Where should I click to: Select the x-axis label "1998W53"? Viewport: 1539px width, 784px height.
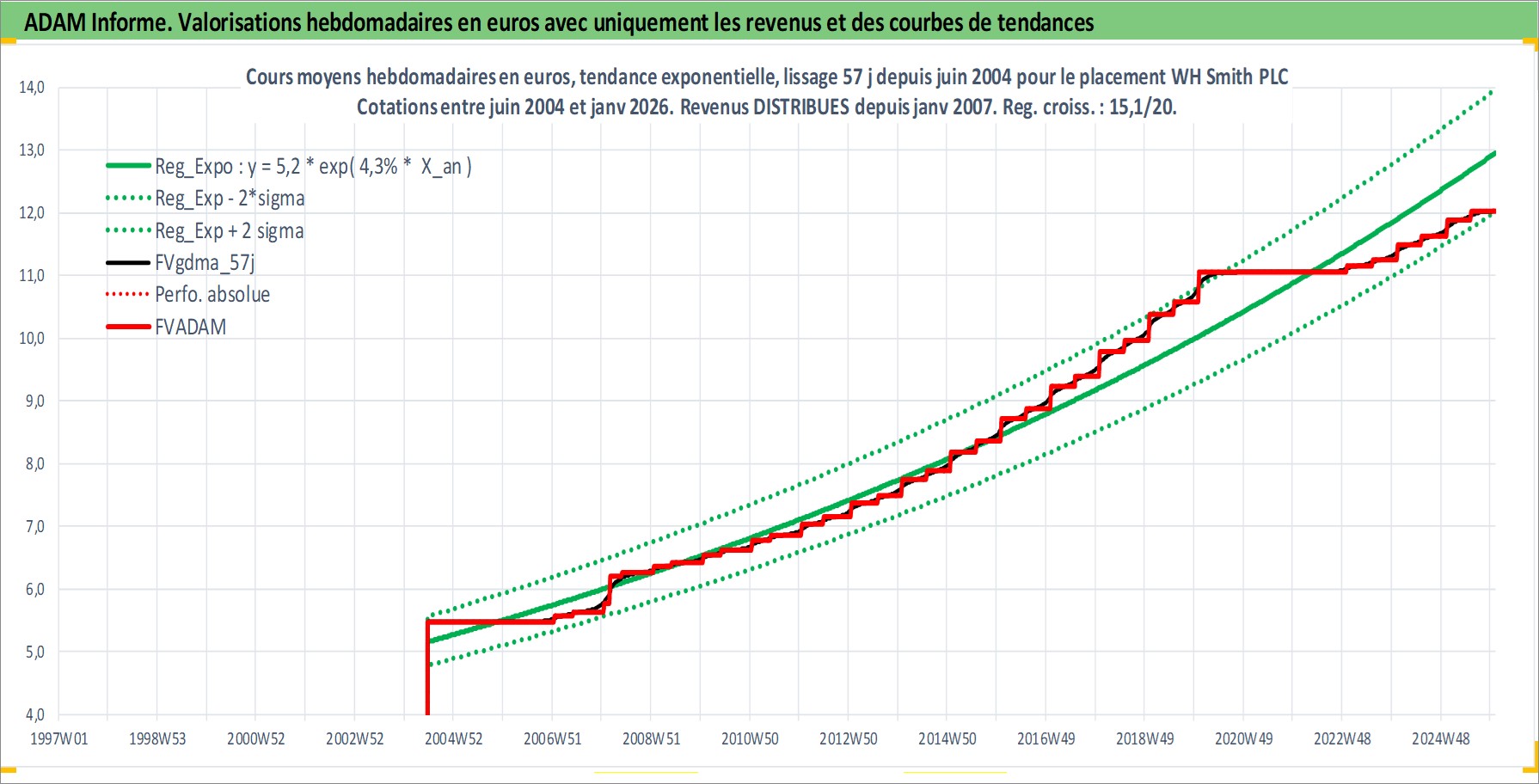pos(157,739)
